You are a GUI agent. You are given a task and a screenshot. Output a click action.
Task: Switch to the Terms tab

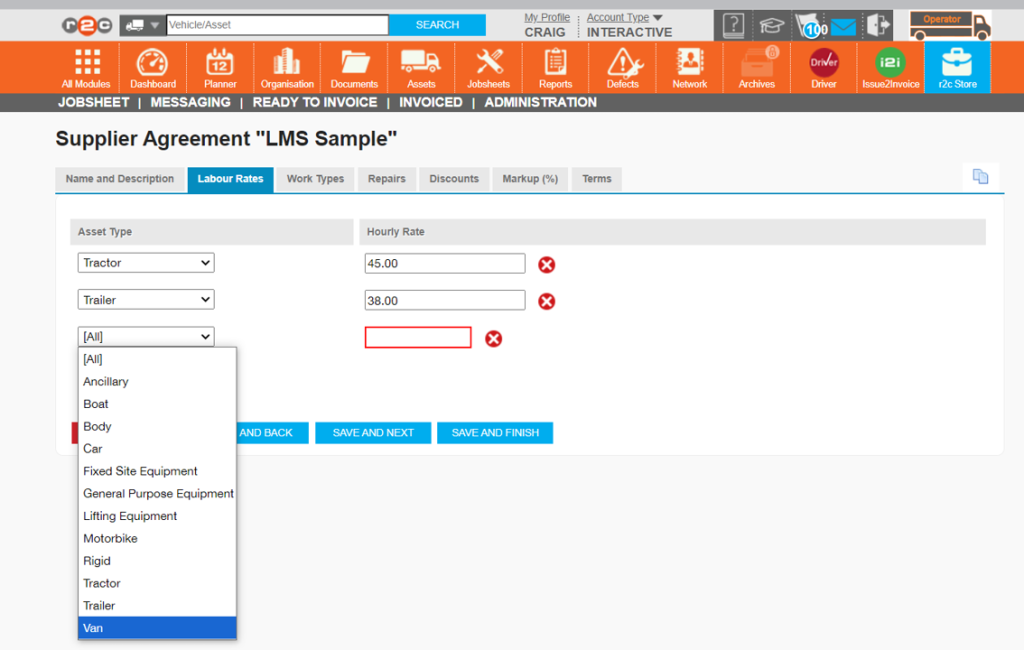click(x=596, y=179)
